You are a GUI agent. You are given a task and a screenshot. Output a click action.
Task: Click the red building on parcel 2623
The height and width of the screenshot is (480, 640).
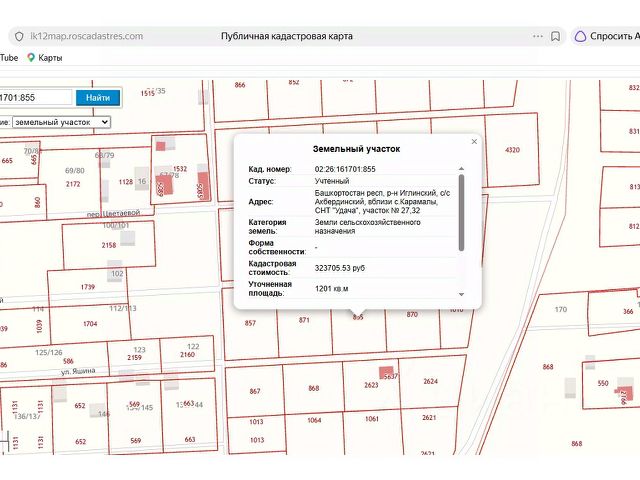tap(386, 372)
